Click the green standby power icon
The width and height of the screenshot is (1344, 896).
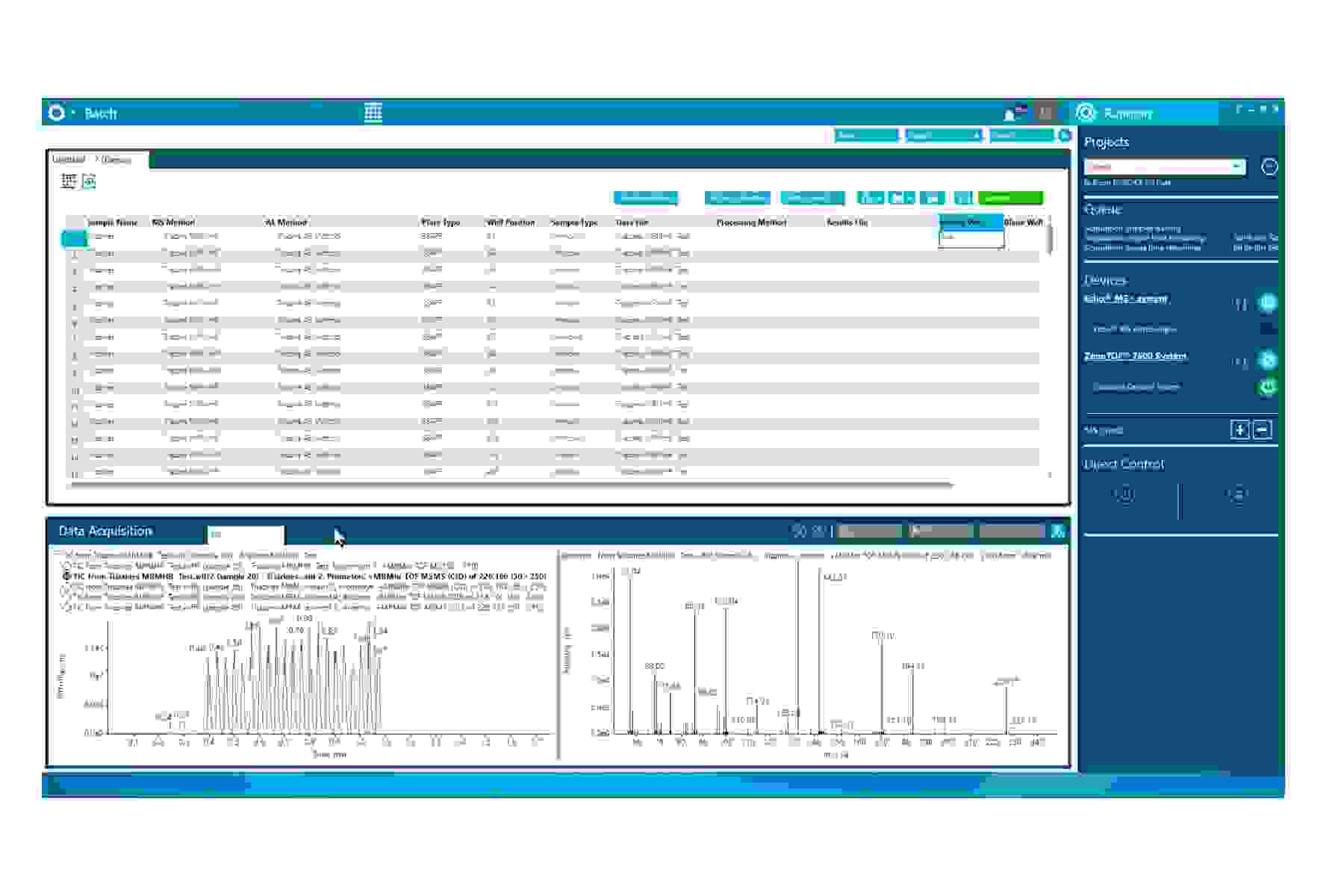tap(1267, 387)
